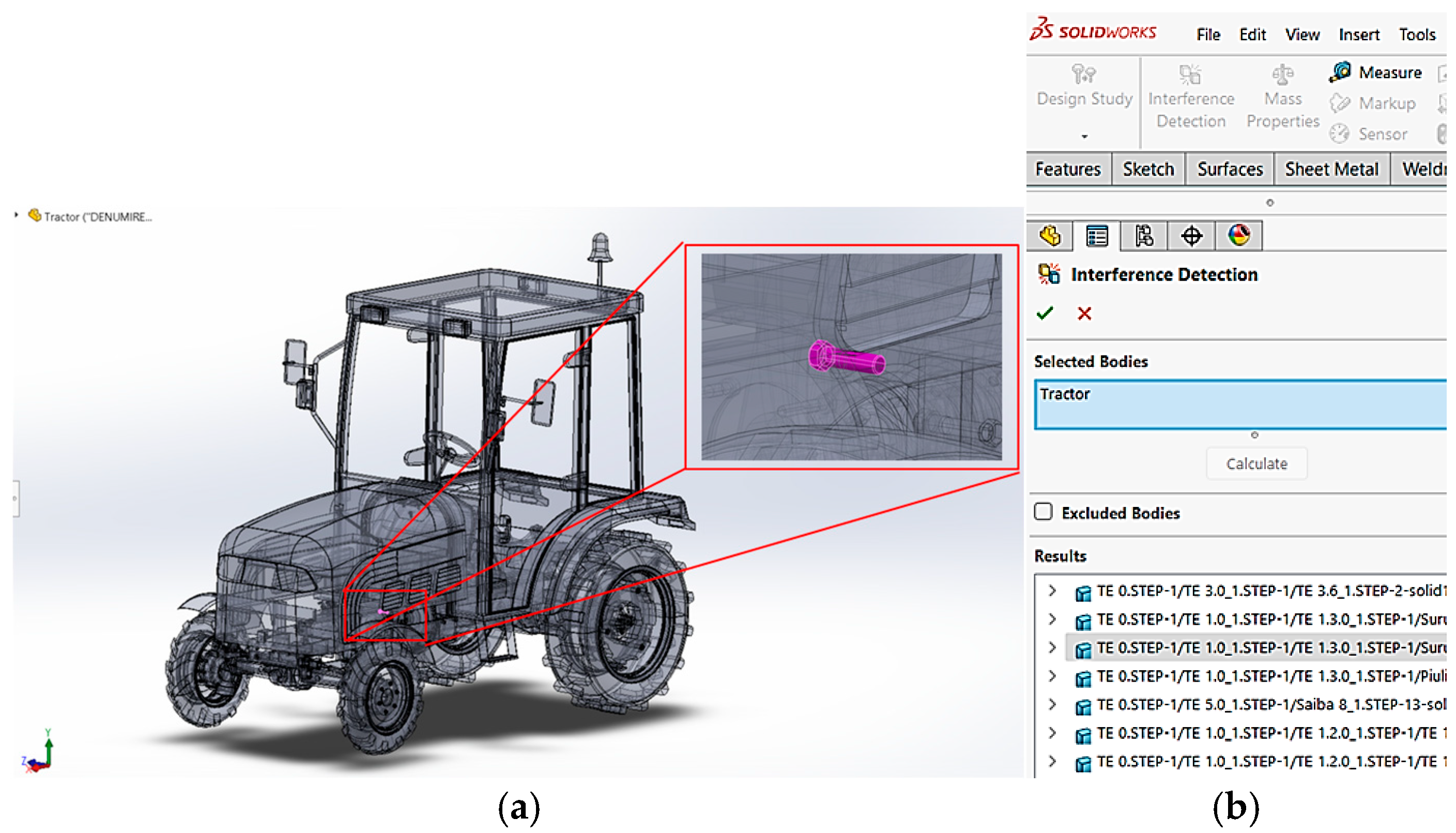1456x833 pixels.
Task: Open the DimXpertManager crosshair tab
Action: click(1192, 236)
